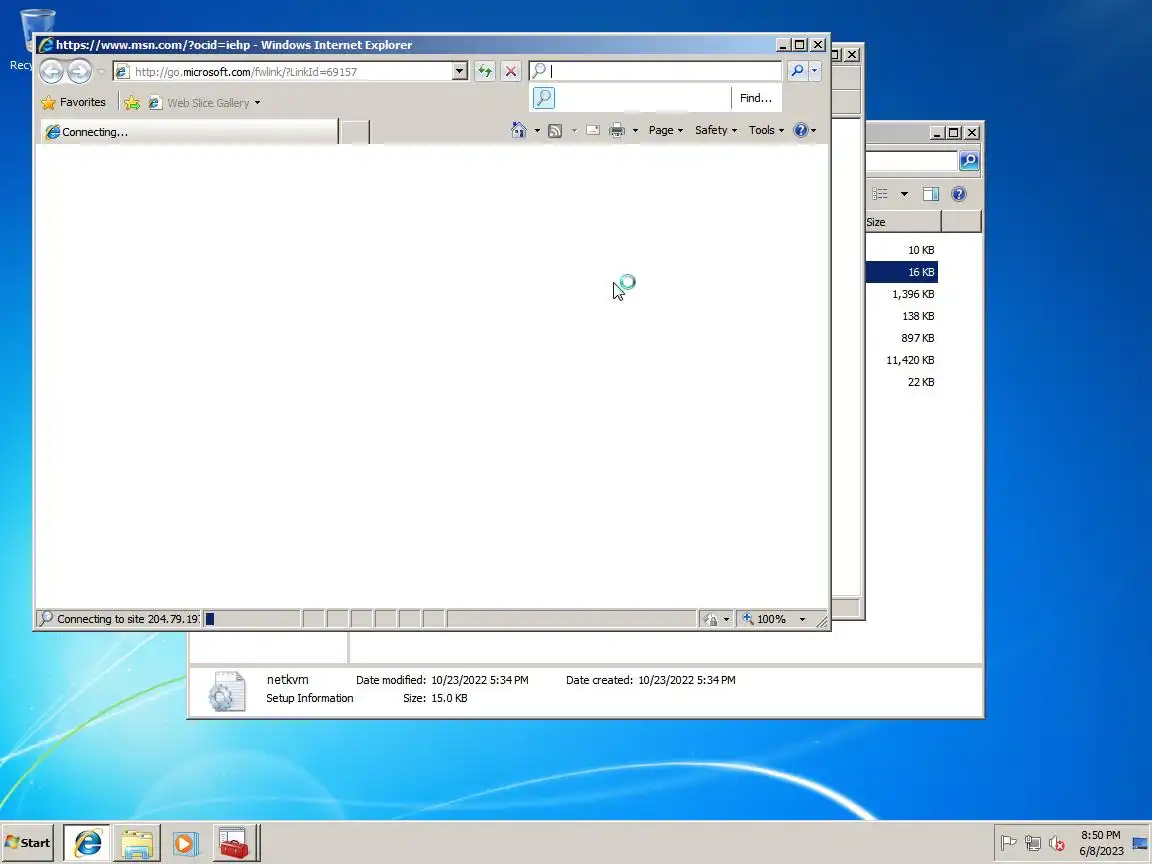
Task: Click the address bar URL field
Action: click(283, 71)
